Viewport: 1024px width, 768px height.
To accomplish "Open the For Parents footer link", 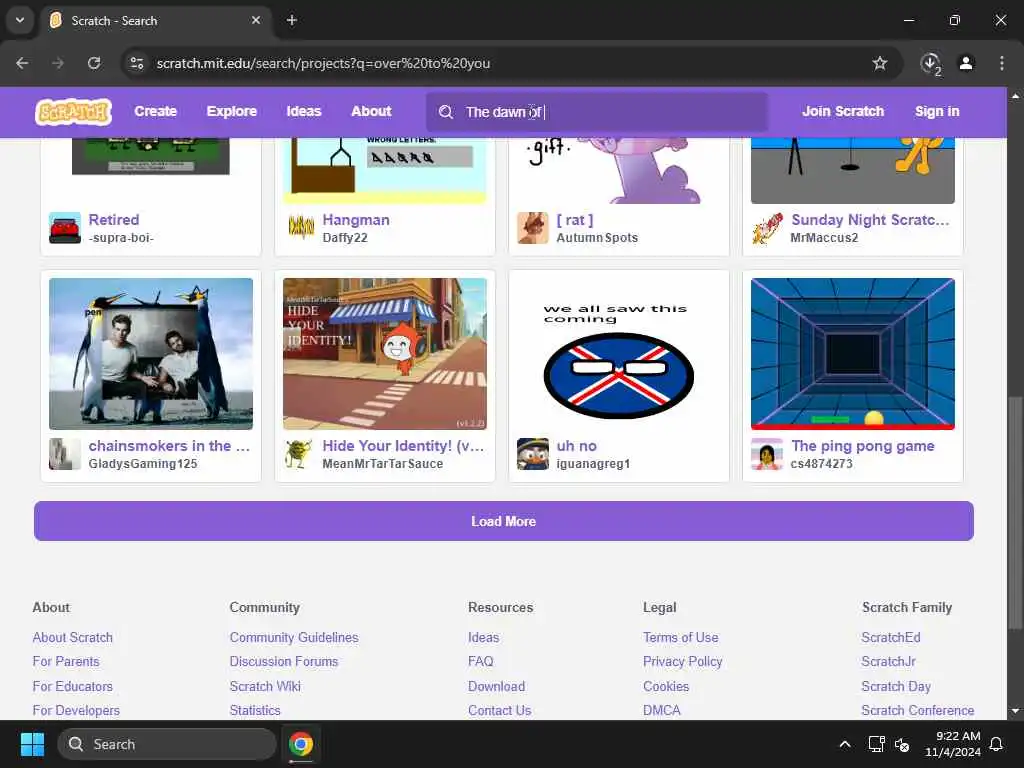I will [x=66, y=662].
